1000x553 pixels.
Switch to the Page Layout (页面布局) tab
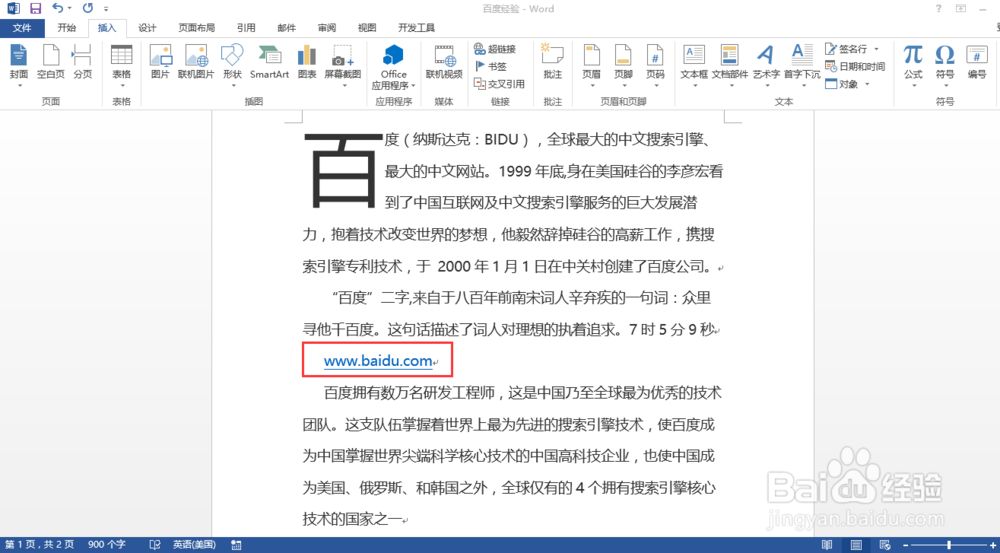196,28
